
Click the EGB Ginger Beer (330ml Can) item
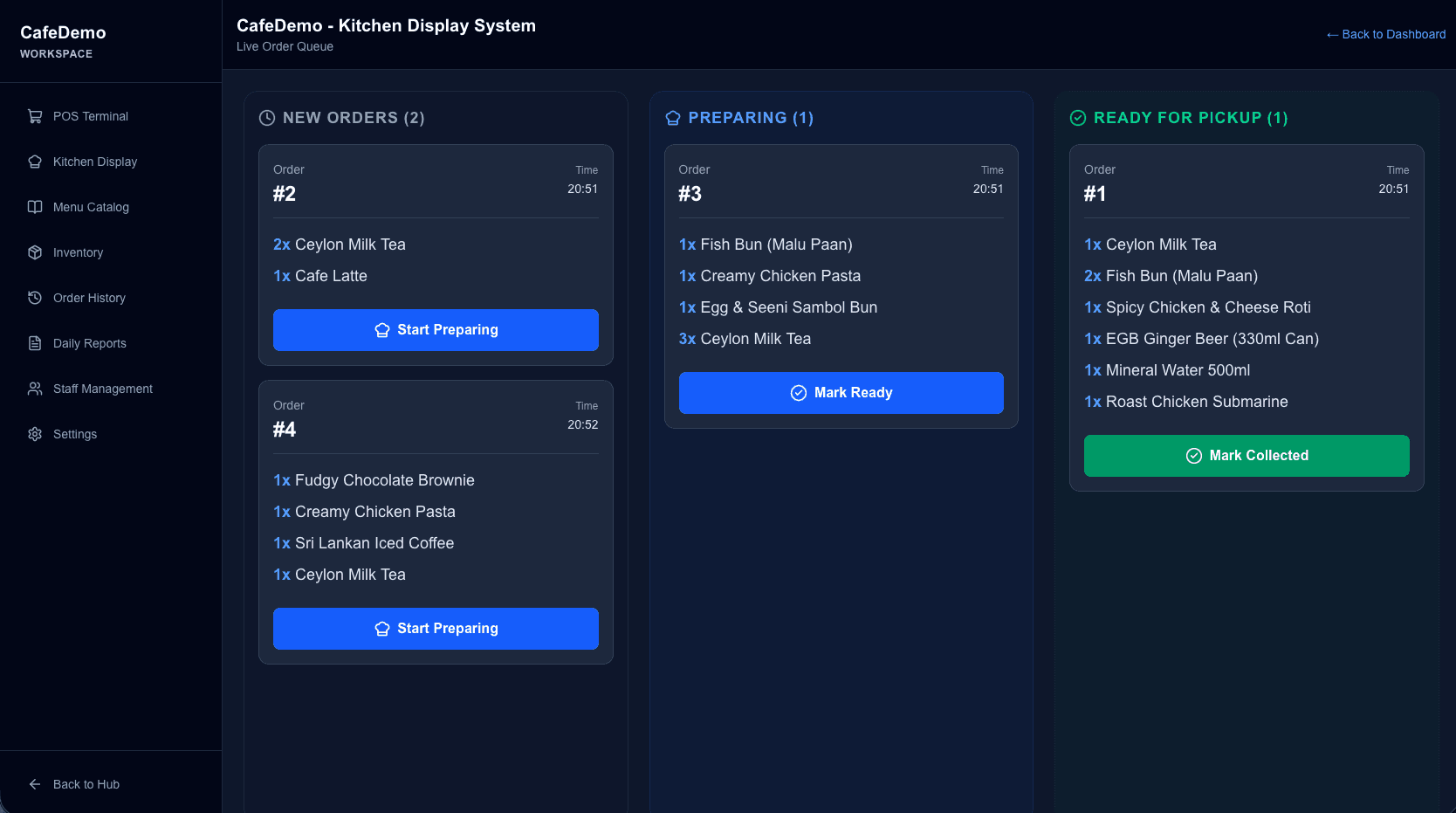[x=1201, y=339]
